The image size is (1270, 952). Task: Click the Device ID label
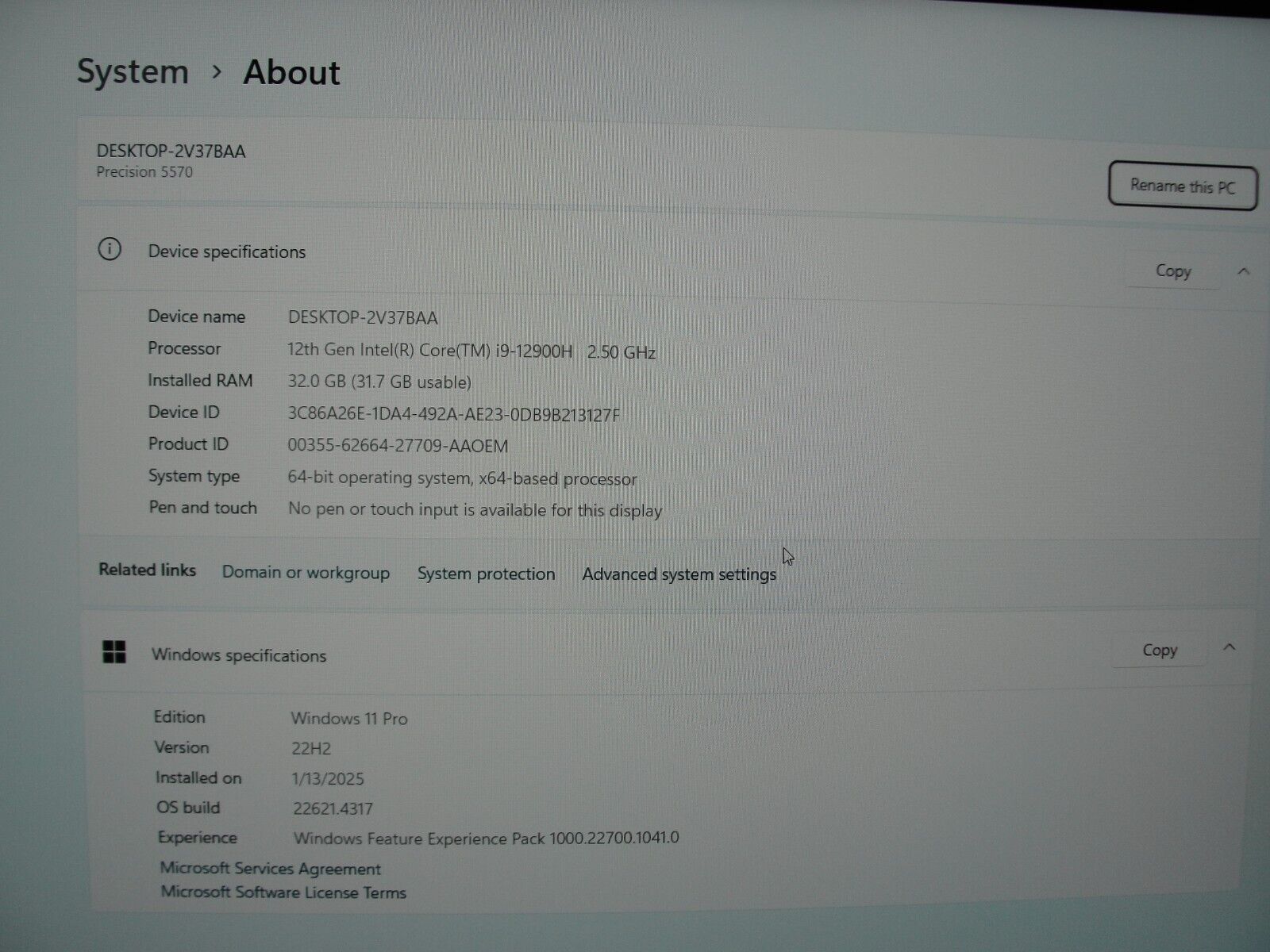(x=183, y=412)
